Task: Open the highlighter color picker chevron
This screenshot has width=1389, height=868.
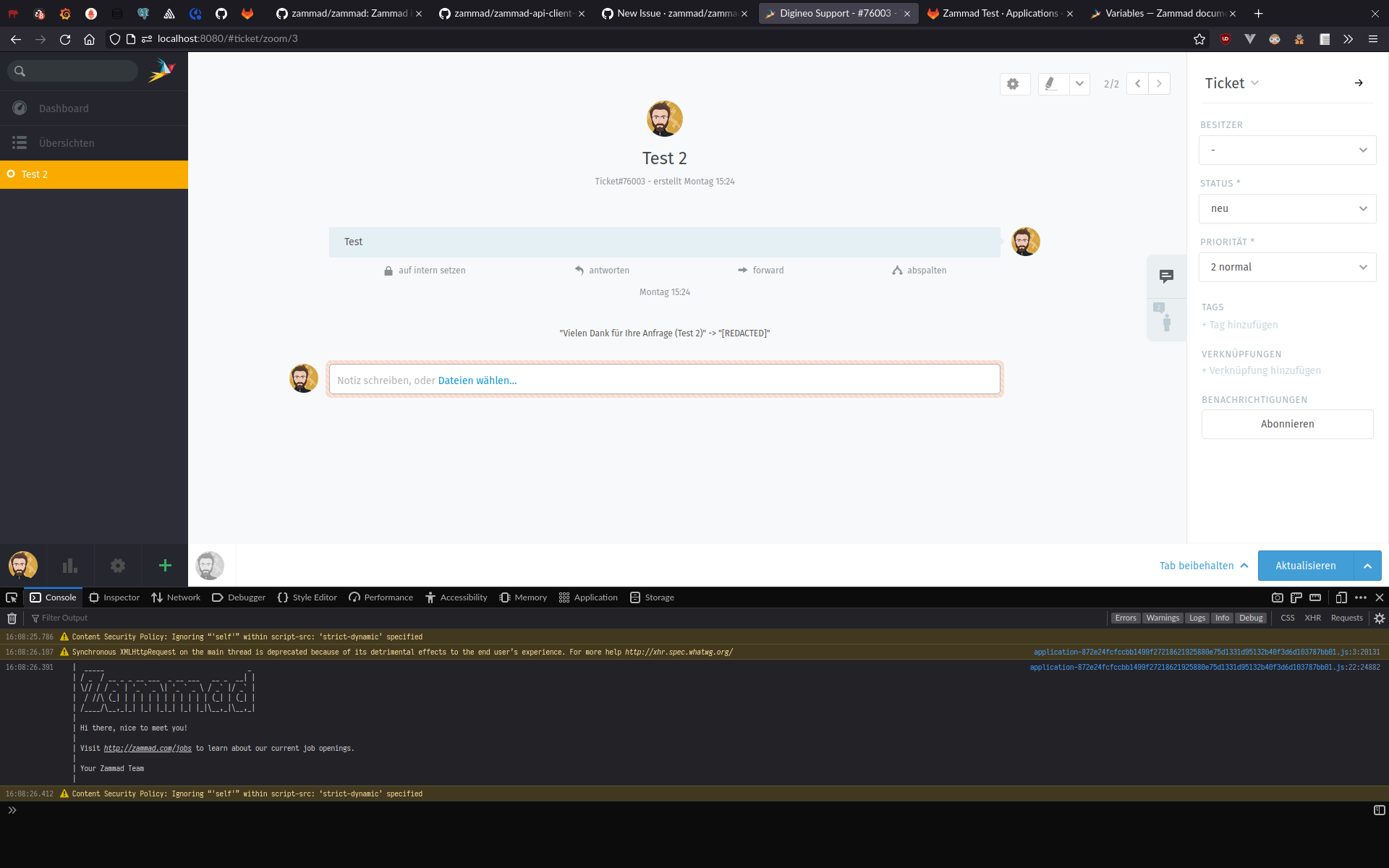Action: click(1079, 84)
